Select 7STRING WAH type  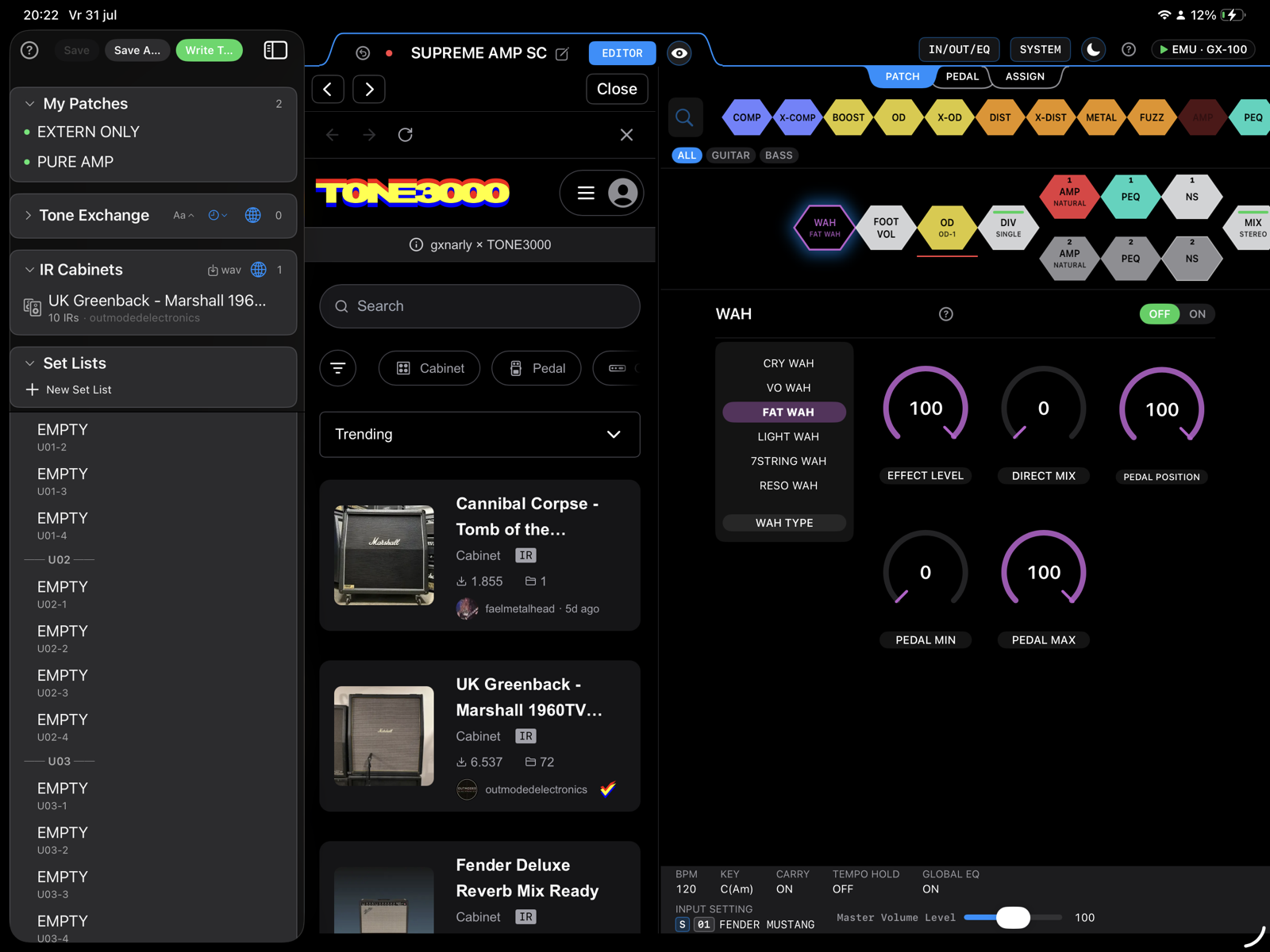point(788,461)
